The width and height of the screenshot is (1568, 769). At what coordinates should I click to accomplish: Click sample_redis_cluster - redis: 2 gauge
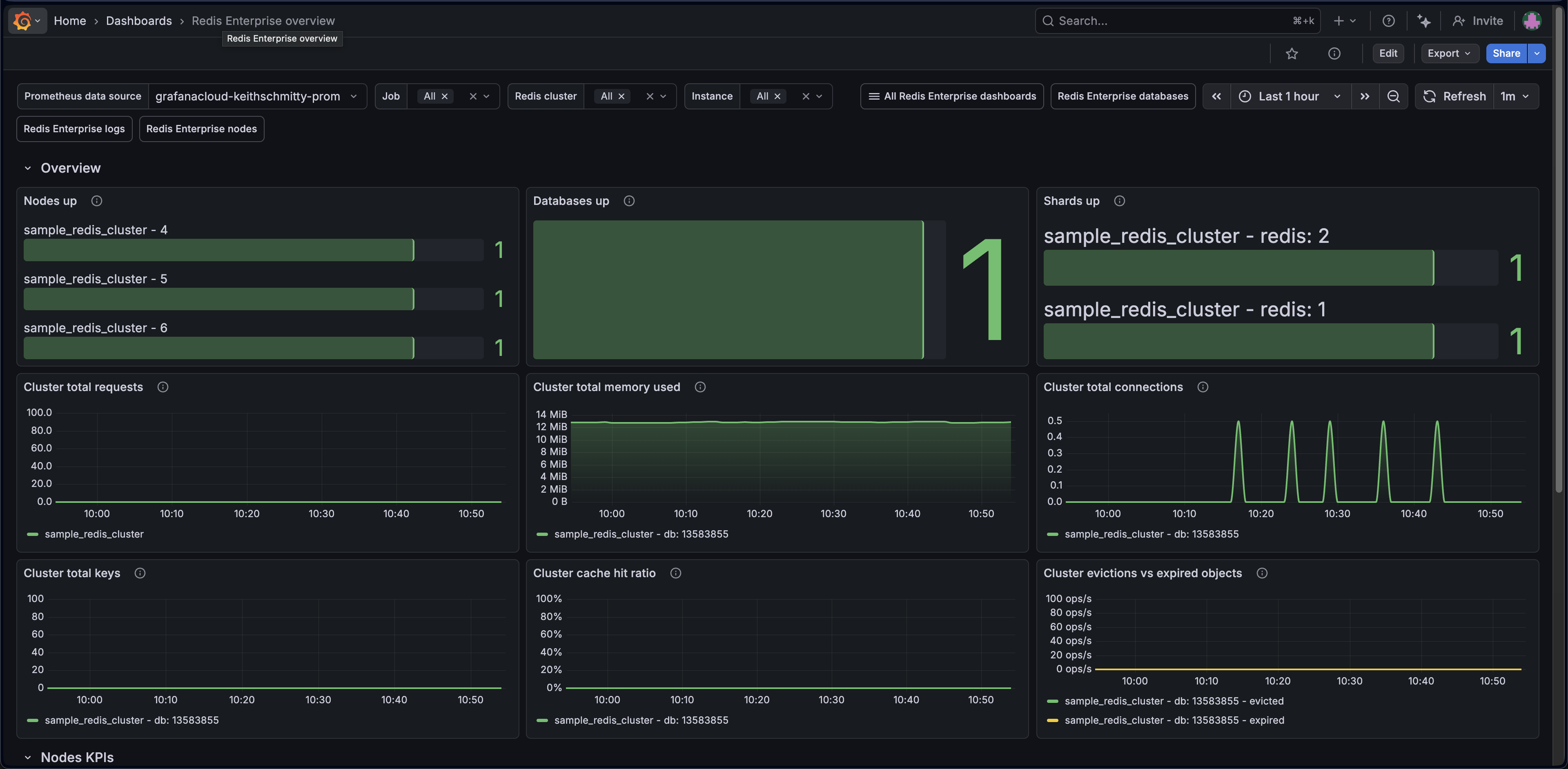point(1270,268)
